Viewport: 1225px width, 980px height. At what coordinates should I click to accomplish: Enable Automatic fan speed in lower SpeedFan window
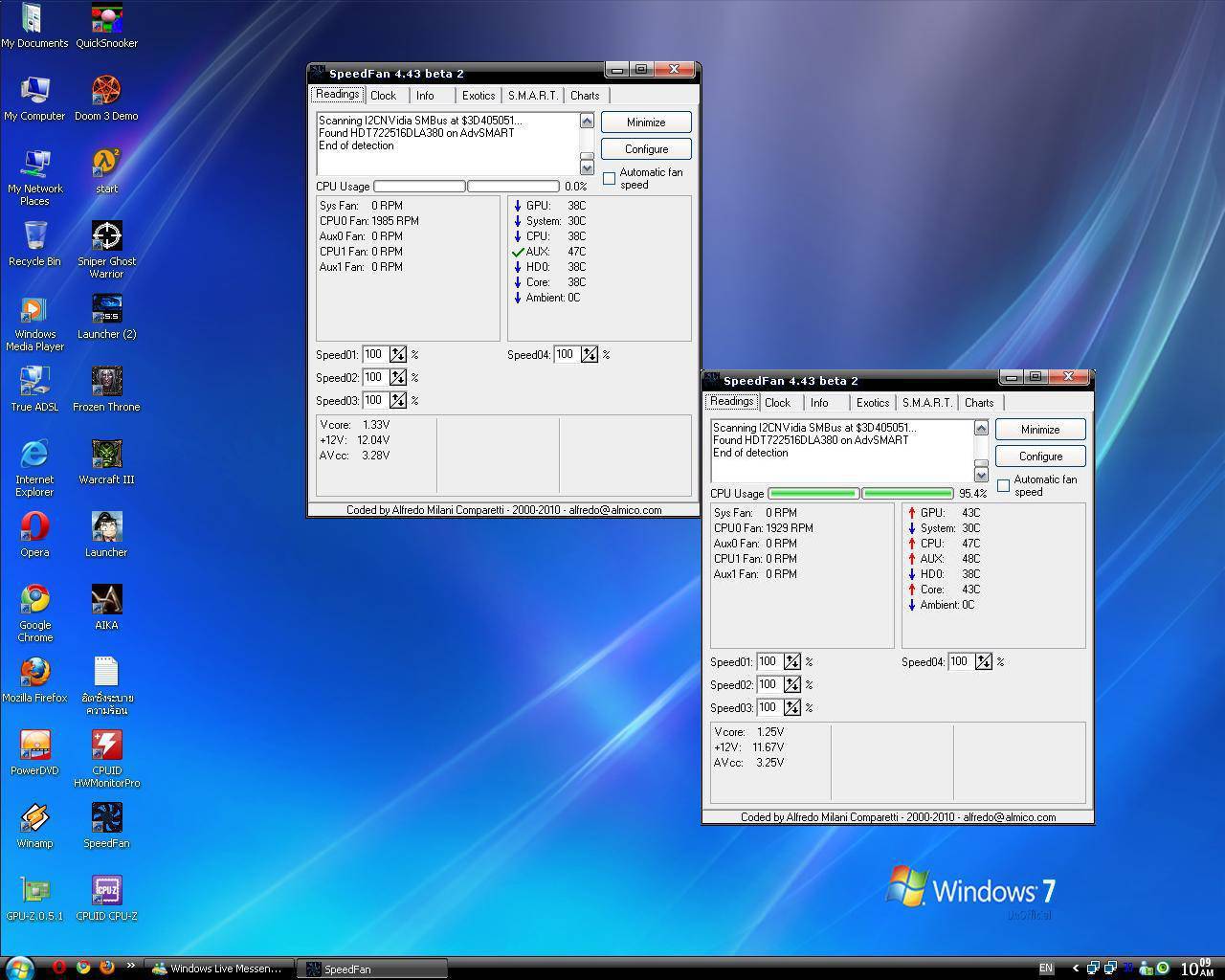1003,485
